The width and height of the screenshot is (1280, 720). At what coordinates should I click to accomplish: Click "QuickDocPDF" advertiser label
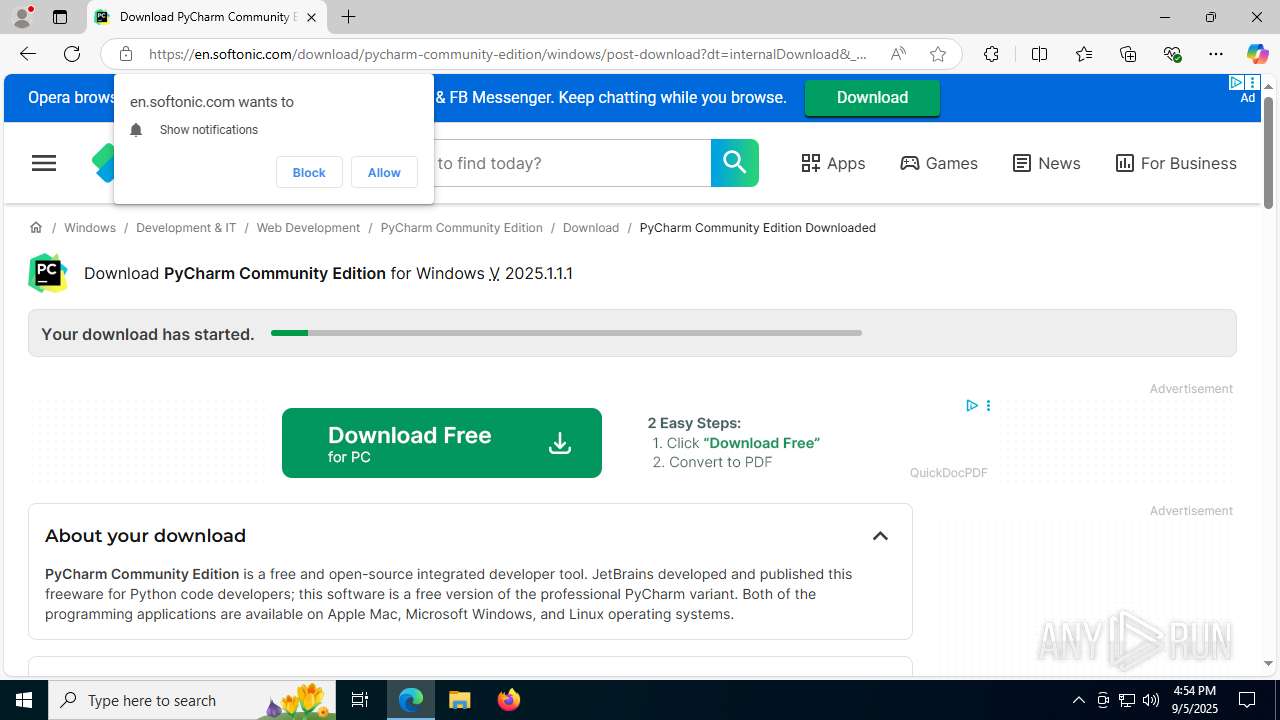coord(948,473)
